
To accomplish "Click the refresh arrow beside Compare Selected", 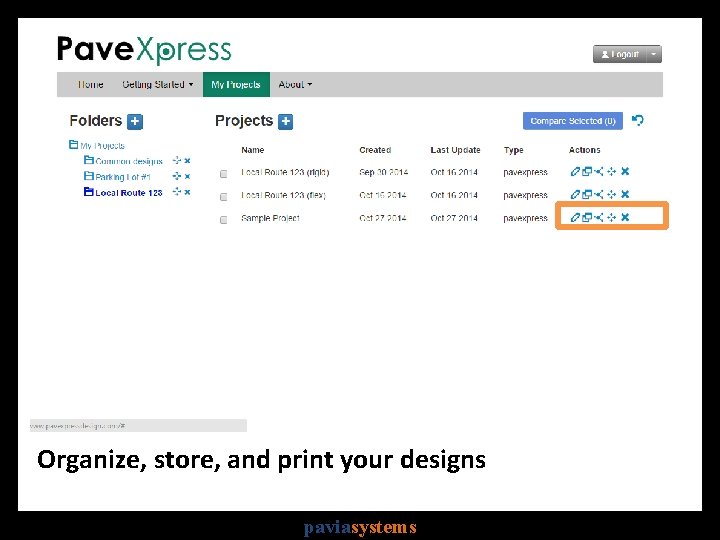I will click(x=638, y=120).
